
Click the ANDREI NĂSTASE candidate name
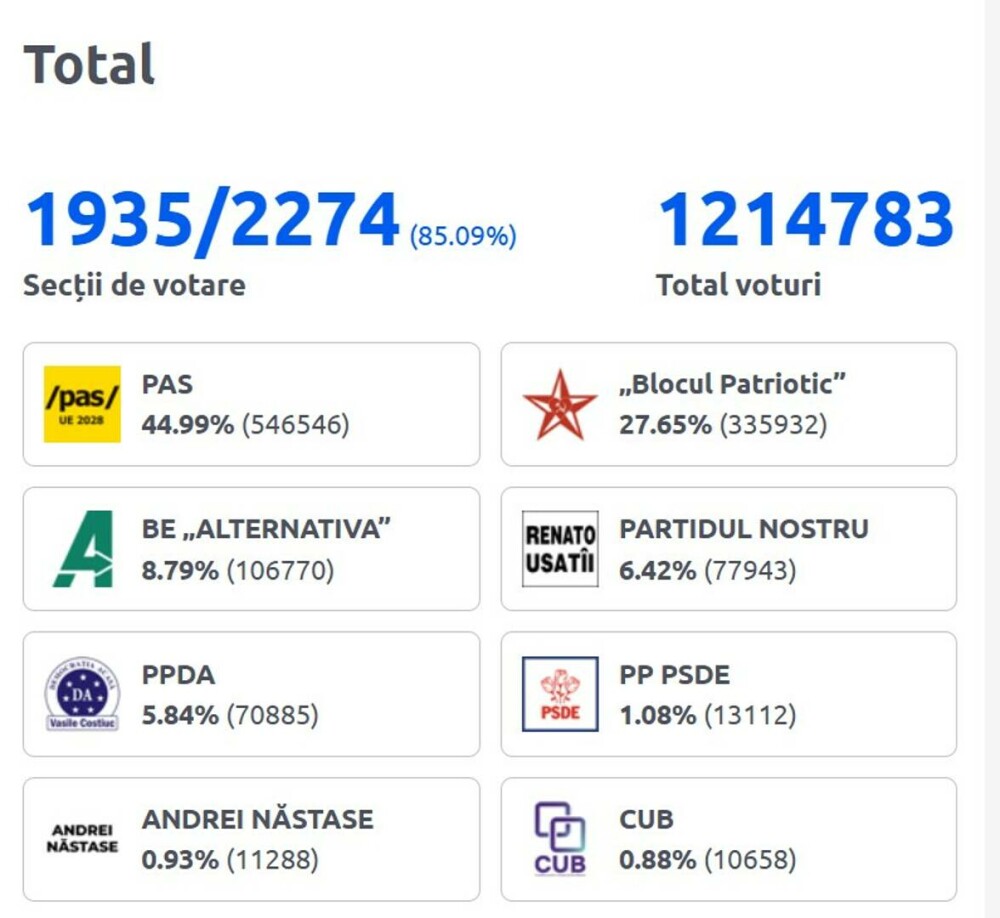tap(258, 819)
